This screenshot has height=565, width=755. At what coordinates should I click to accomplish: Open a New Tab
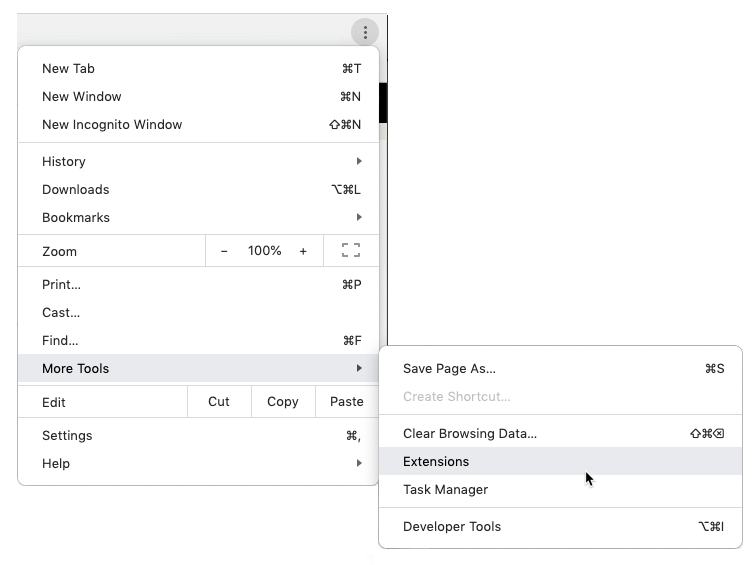(x=69, y=69)
